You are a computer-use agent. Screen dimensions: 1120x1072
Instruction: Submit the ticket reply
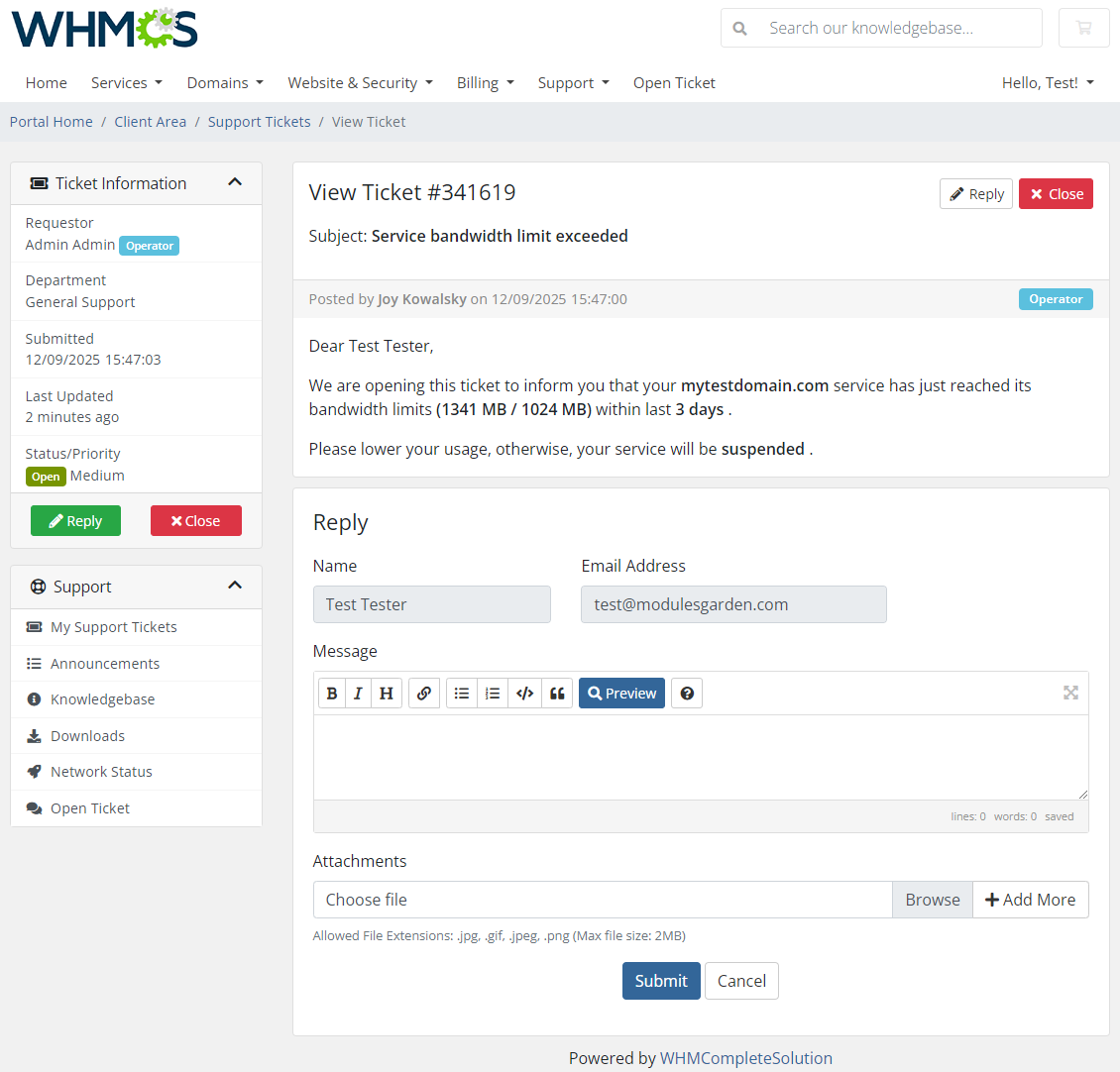point(660,980)
